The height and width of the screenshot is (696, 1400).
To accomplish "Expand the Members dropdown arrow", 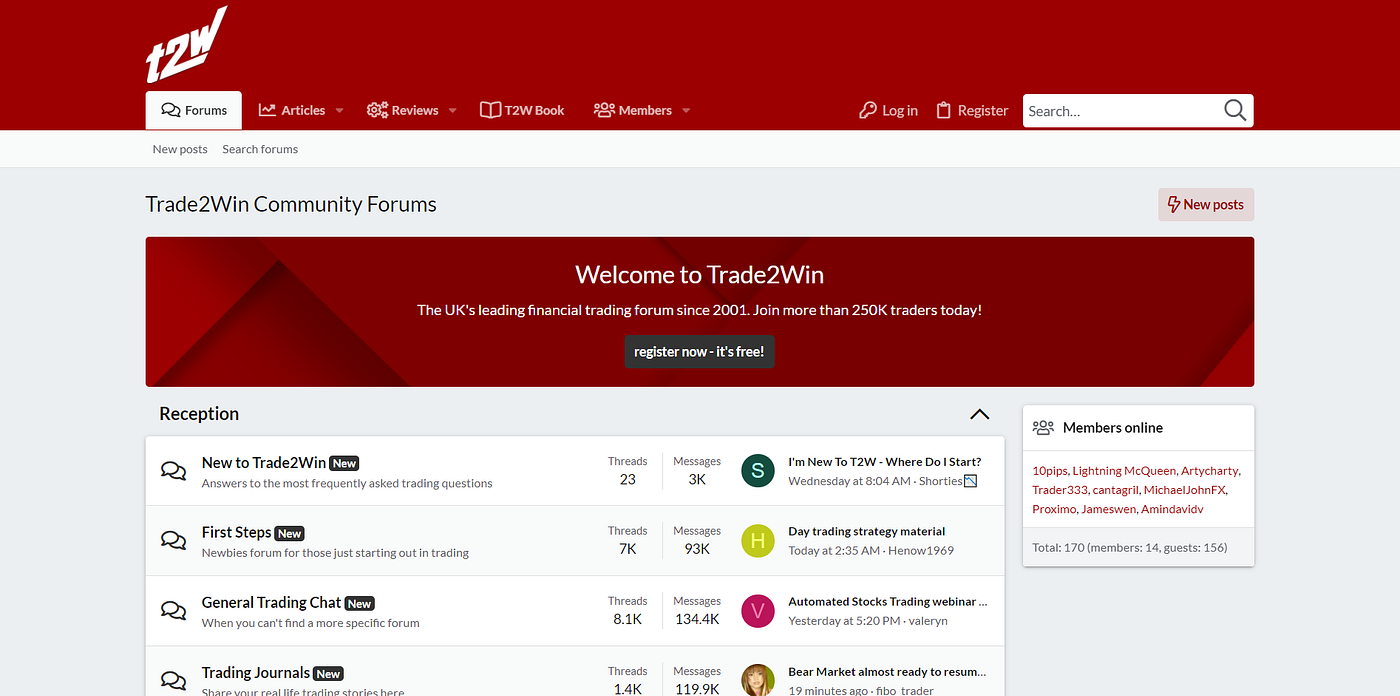I will coord(686,111).
